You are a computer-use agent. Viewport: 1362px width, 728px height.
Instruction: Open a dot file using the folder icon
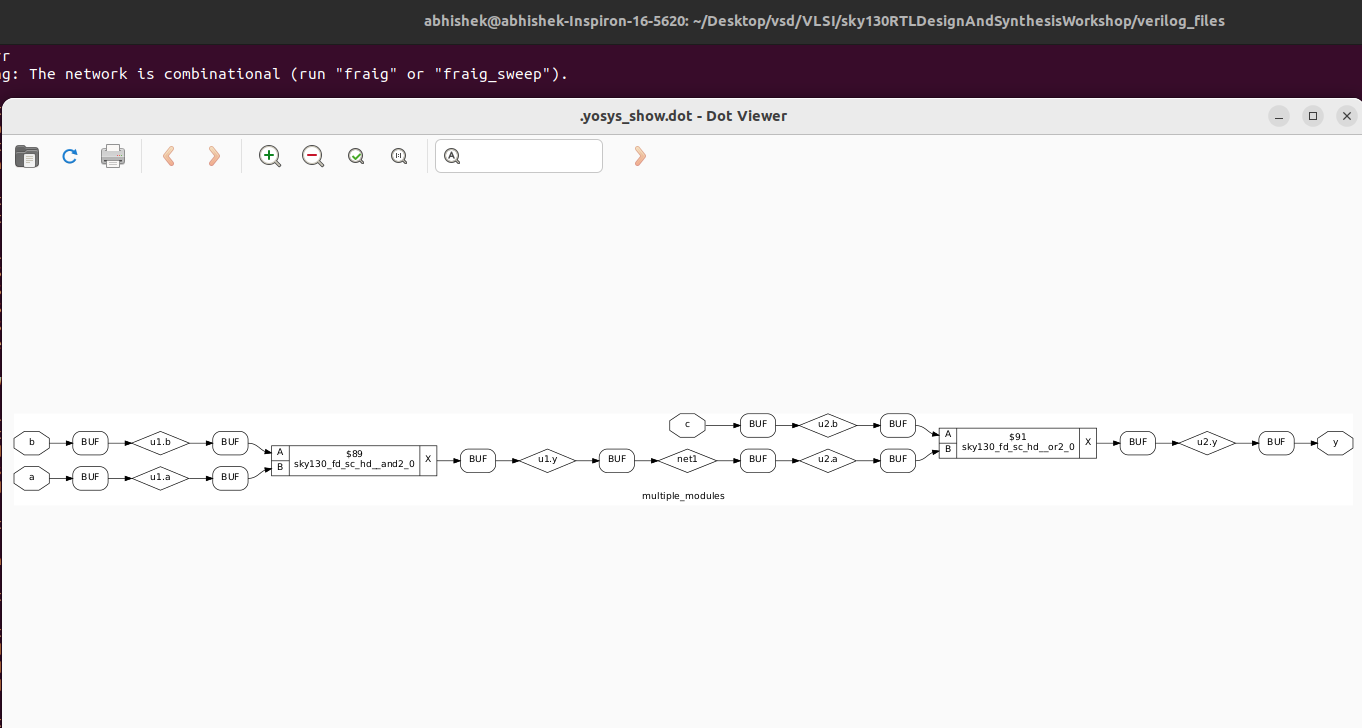coord(26,156)
